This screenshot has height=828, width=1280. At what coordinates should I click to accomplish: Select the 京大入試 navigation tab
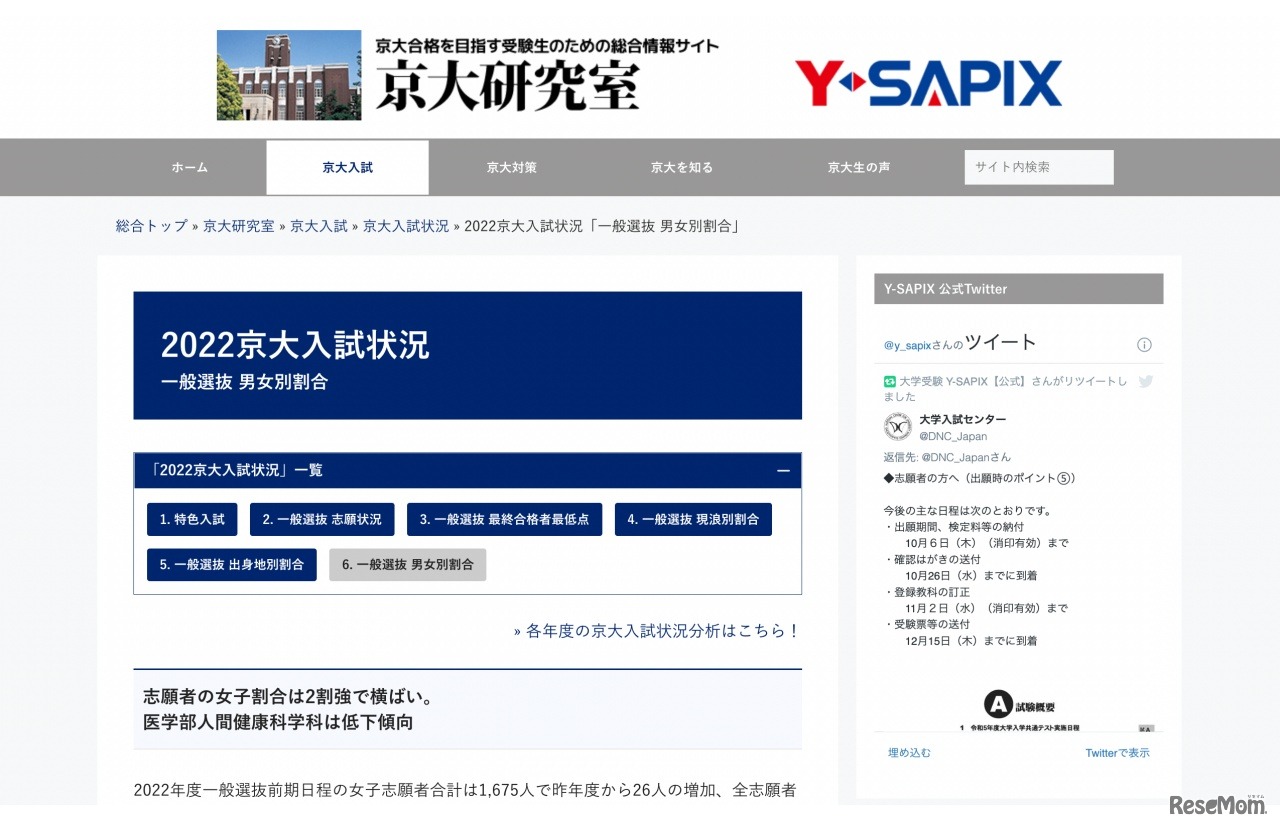coord(347,168)
